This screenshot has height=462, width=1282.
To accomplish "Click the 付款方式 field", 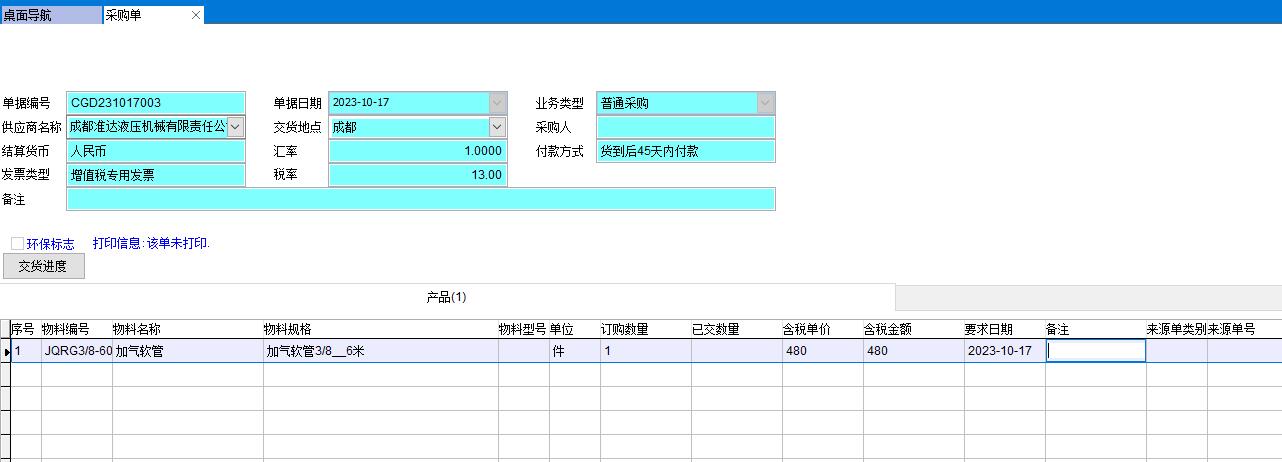I will 685,151.
